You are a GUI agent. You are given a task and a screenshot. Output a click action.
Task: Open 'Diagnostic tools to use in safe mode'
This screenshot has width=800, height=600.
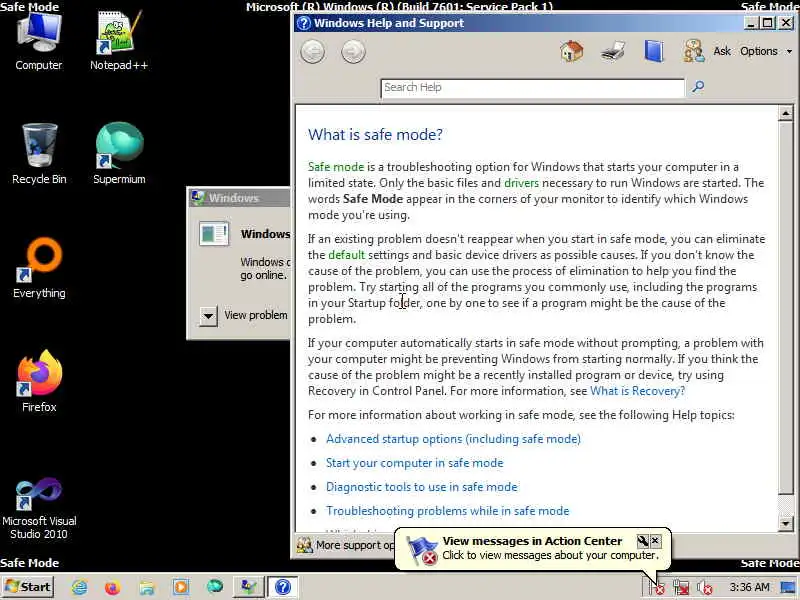[x=421, y=487]
